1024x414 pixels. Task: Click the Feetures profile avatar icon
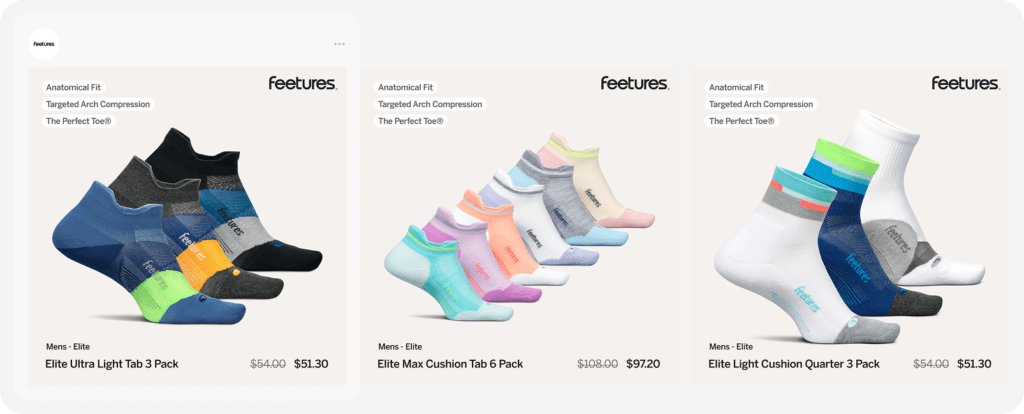43,44
